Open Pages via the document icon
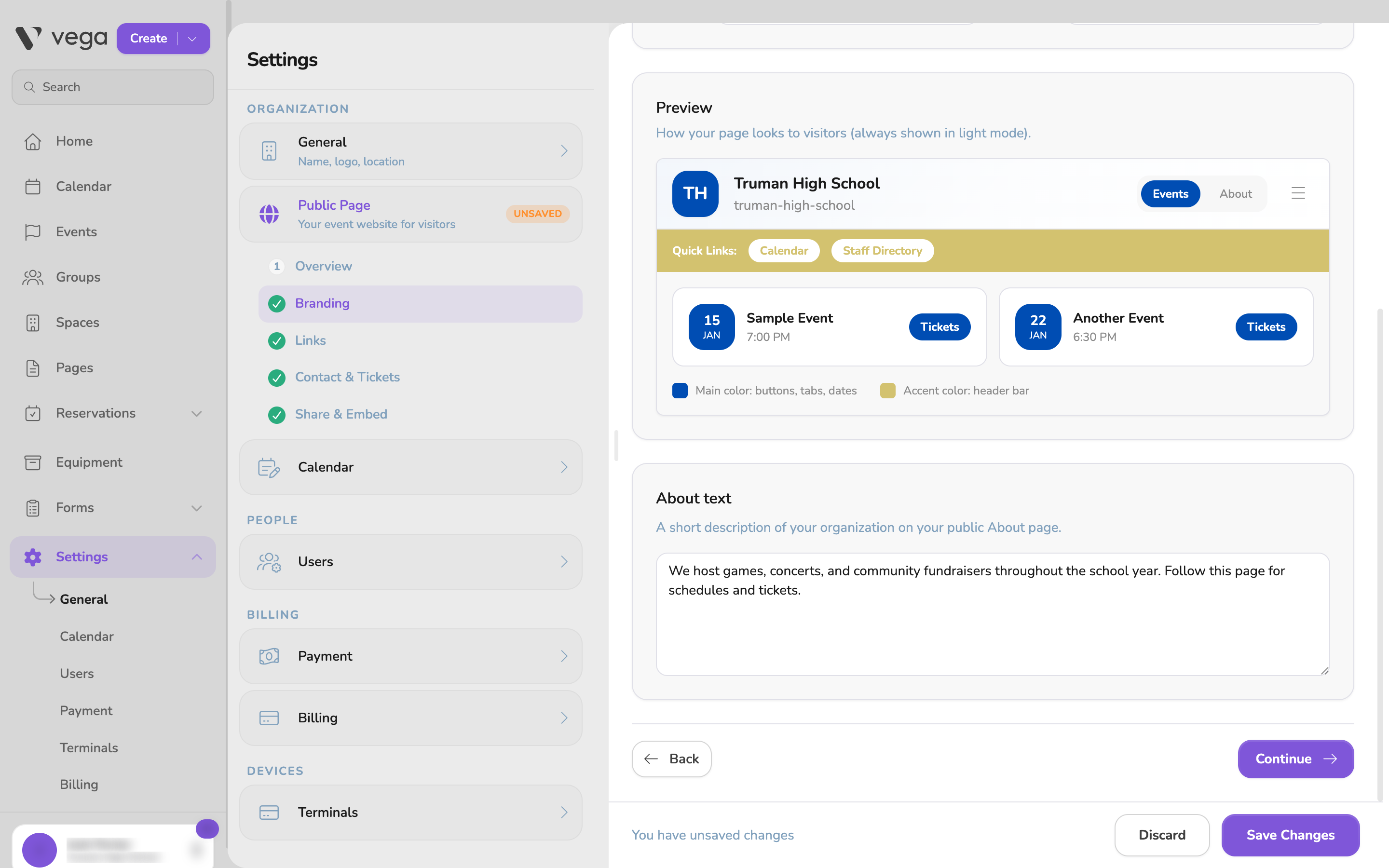 (x=33, y=368)
